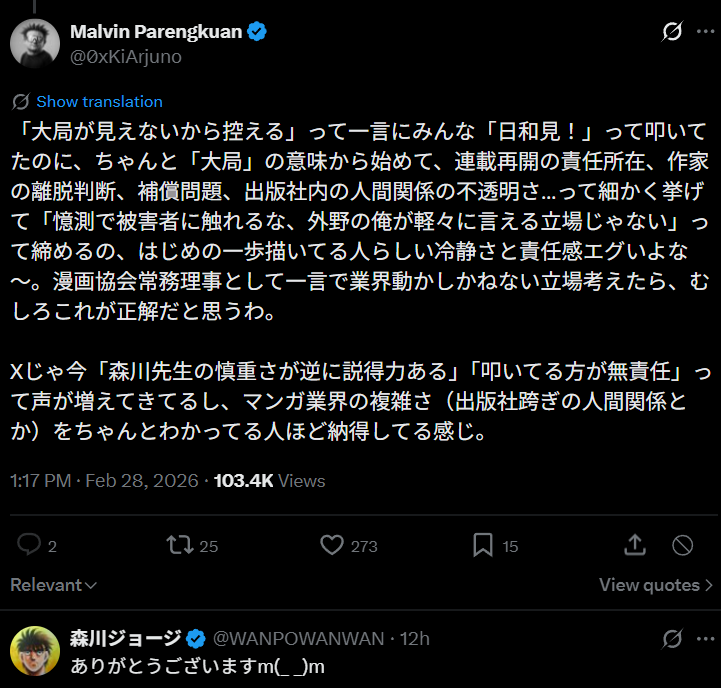Viewport: 721px width, 688px height.
Task: Click the translation icon beside Show translation
Action: 21,101
